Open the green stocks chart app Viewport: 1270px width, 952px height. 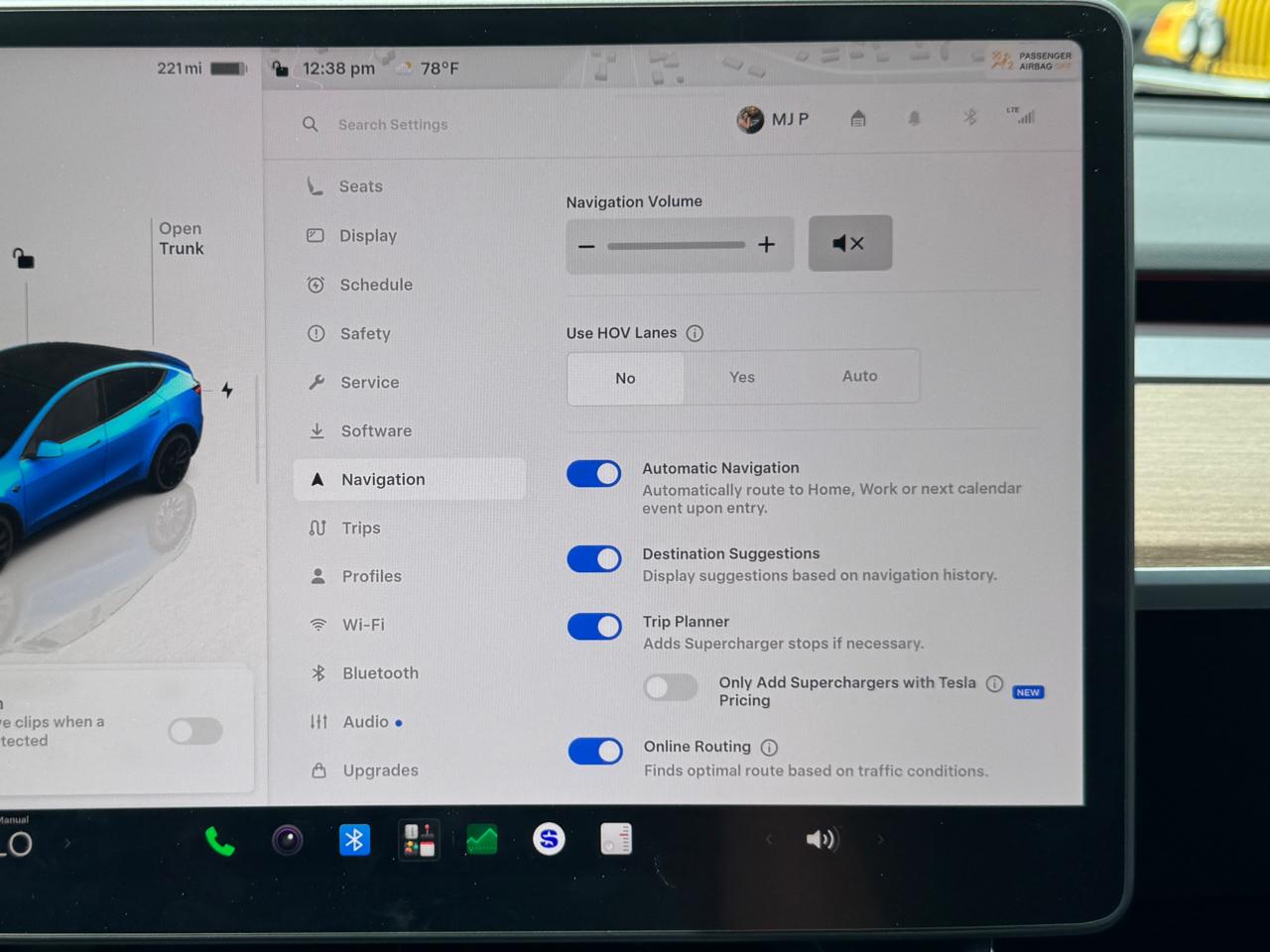482,840
